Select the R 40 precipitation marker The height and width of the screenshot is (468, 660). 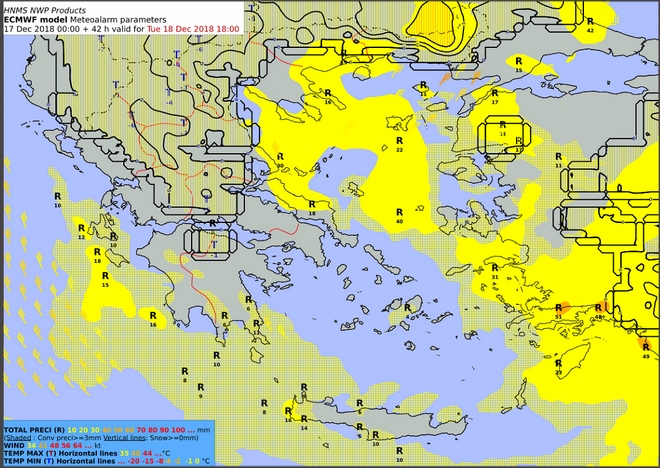399,213
